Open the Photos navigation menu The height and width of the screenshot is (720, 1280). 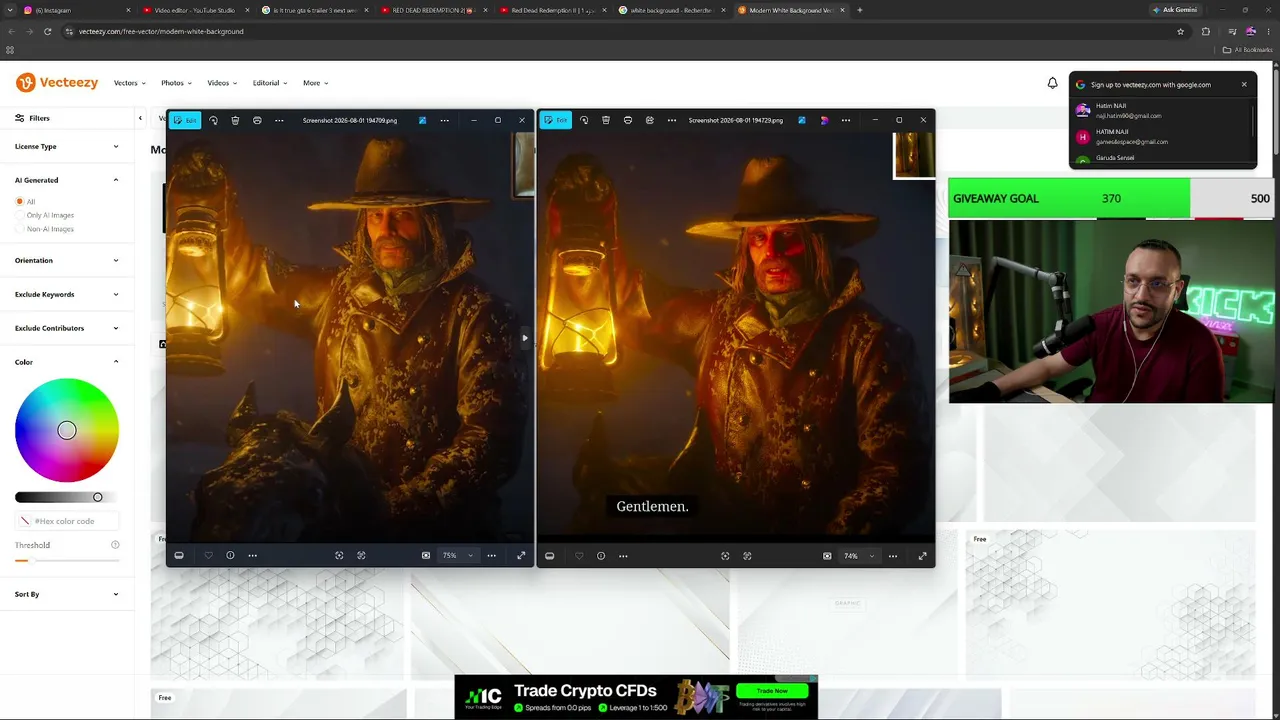(x=176, y=83)
